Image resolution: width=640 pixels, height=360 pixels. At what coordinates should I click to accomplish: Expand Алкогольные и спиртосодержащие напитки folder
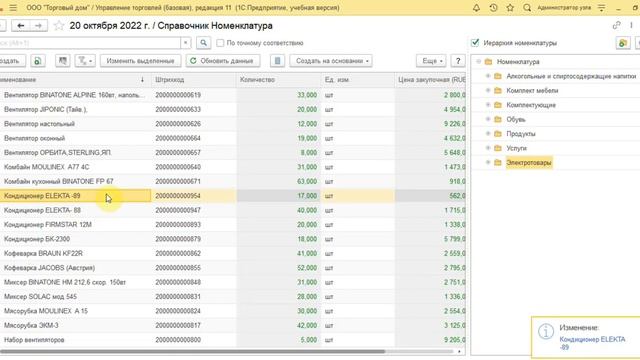pyautogui.click(x=488, y=76)
